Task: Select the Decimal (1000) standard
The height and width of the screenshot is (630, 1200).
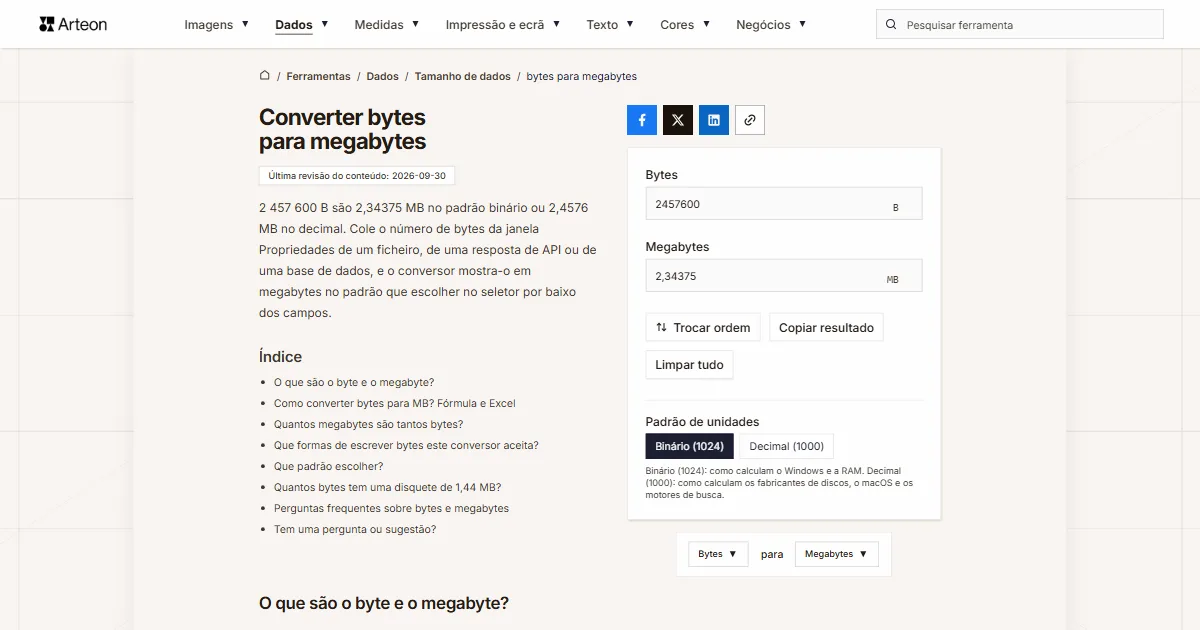Action: [x=787, y=446]
